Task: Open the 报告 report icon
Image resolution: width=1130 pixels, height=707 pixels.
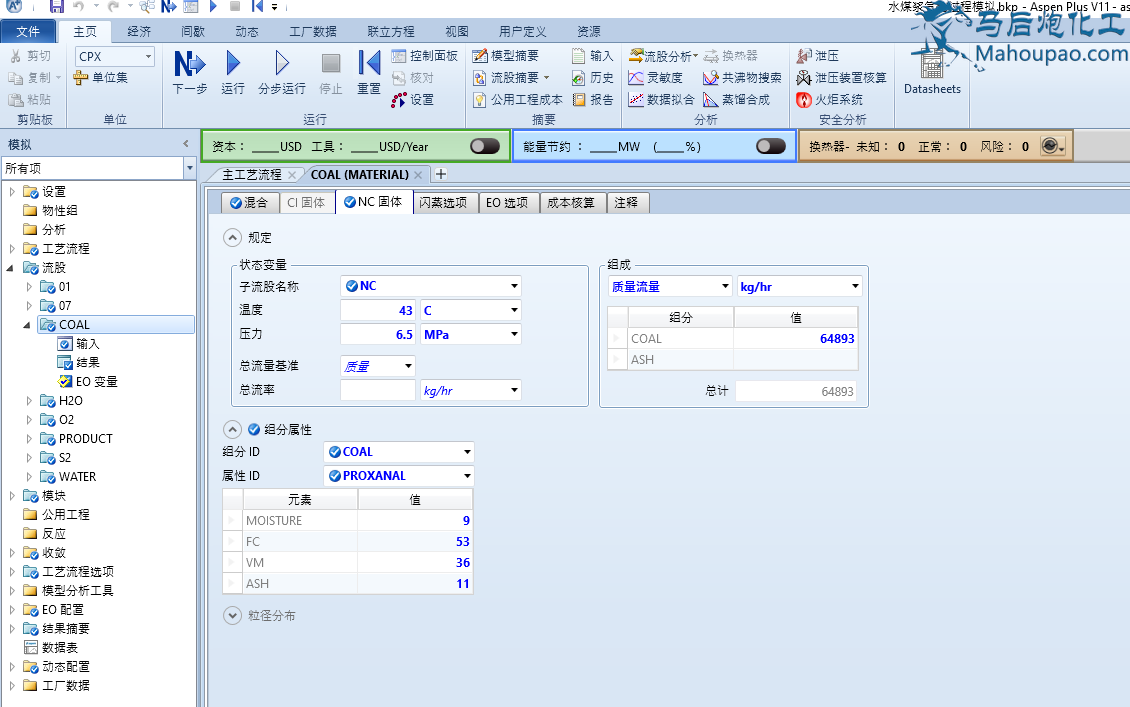Action: (592, 99)
